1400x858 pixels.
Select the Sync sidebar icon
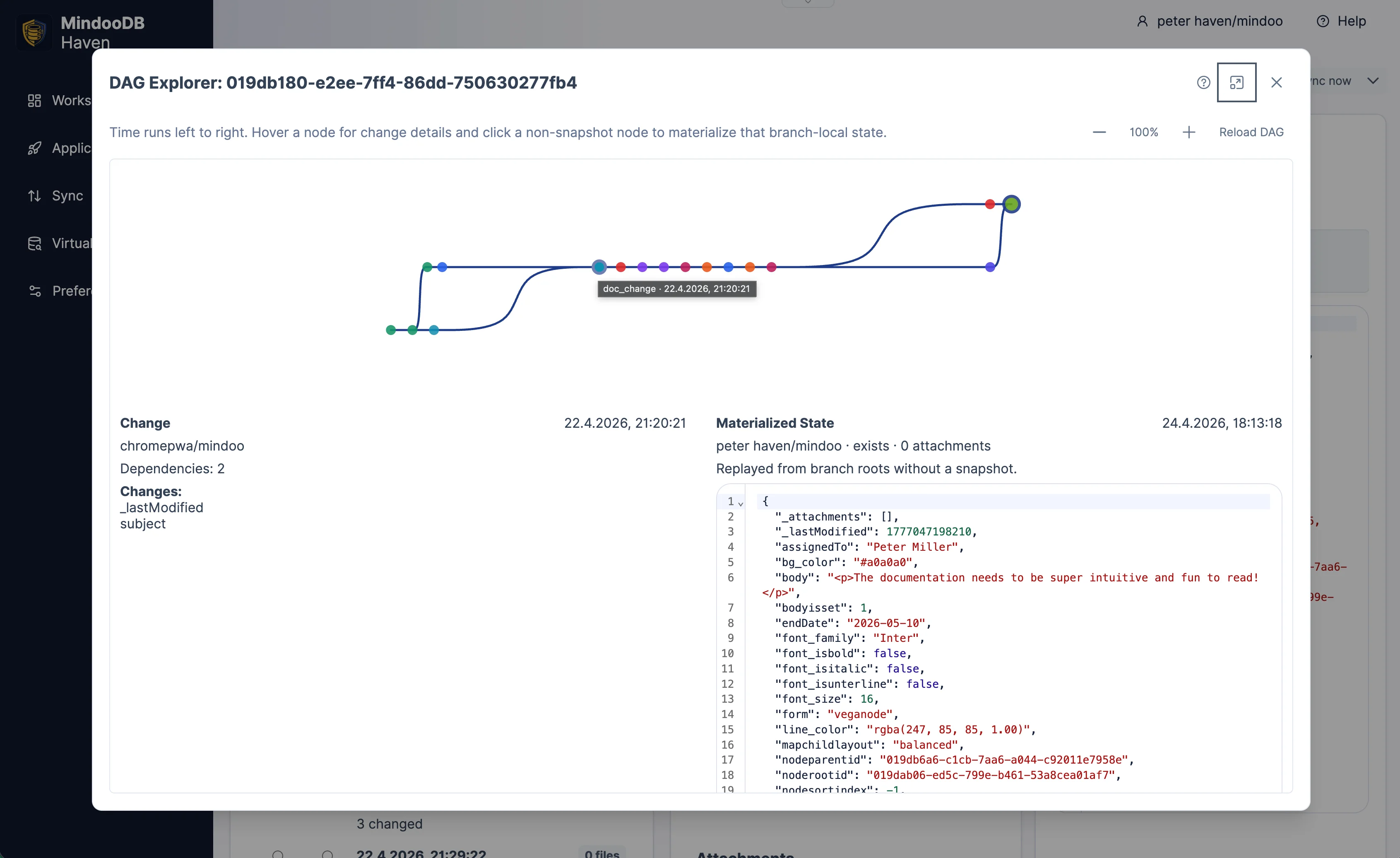click(x=34, y=195)
